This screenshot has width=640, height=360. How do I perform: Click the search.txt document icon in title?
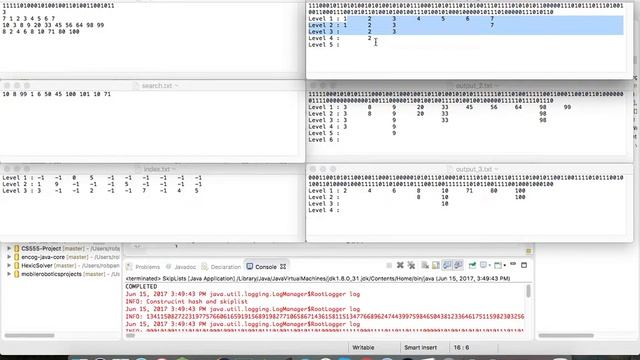(x=136, y=86)
